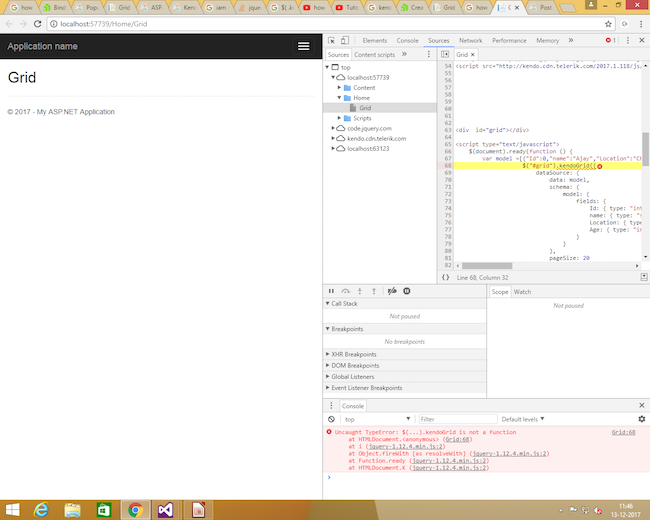Image resolution: width=650 pixels, height=520 pixels.
Task: Click the inspect element picker icon
Action: pos(331,40)
